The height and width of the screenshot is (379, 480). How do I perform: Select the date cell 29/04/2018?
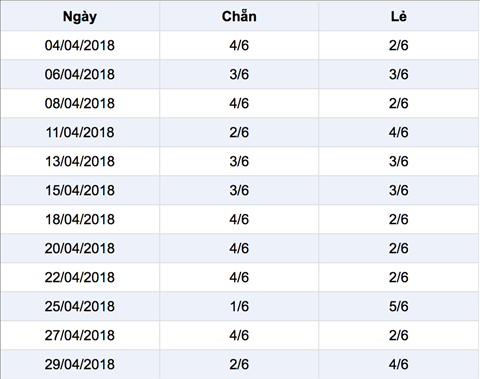click(80, 364)
